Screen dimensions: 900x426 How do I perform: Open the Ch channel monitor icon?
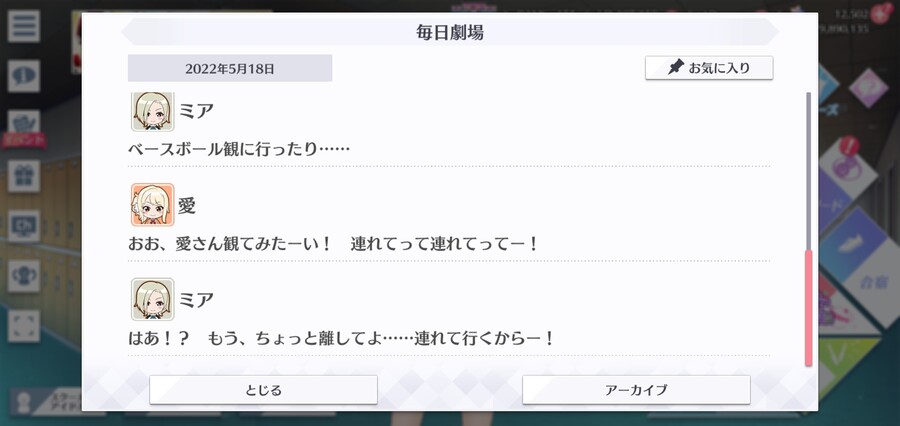[x=24, y=226]
